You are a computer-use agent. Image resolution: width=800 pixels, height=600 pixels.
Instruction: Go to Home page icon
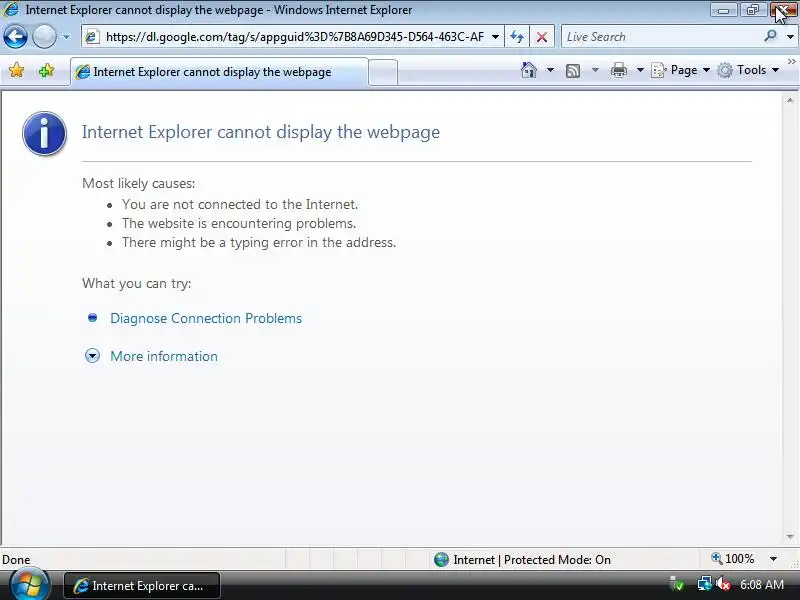pos(529,70)
